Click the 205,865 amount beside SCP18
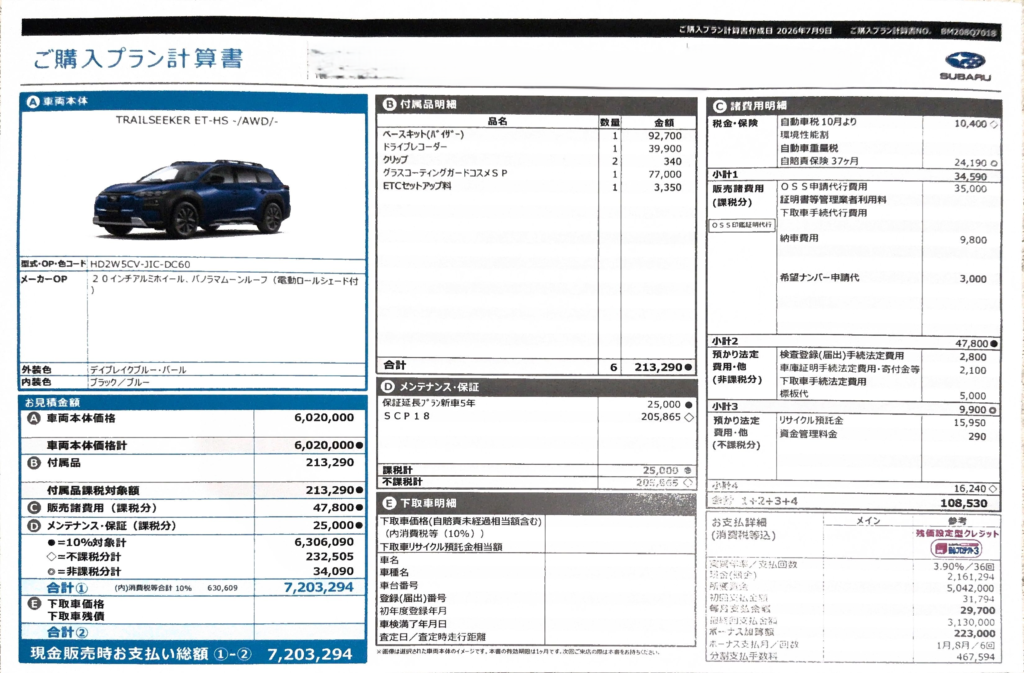The width and height of the screenshot is (1024, 673). coord(661,416)
